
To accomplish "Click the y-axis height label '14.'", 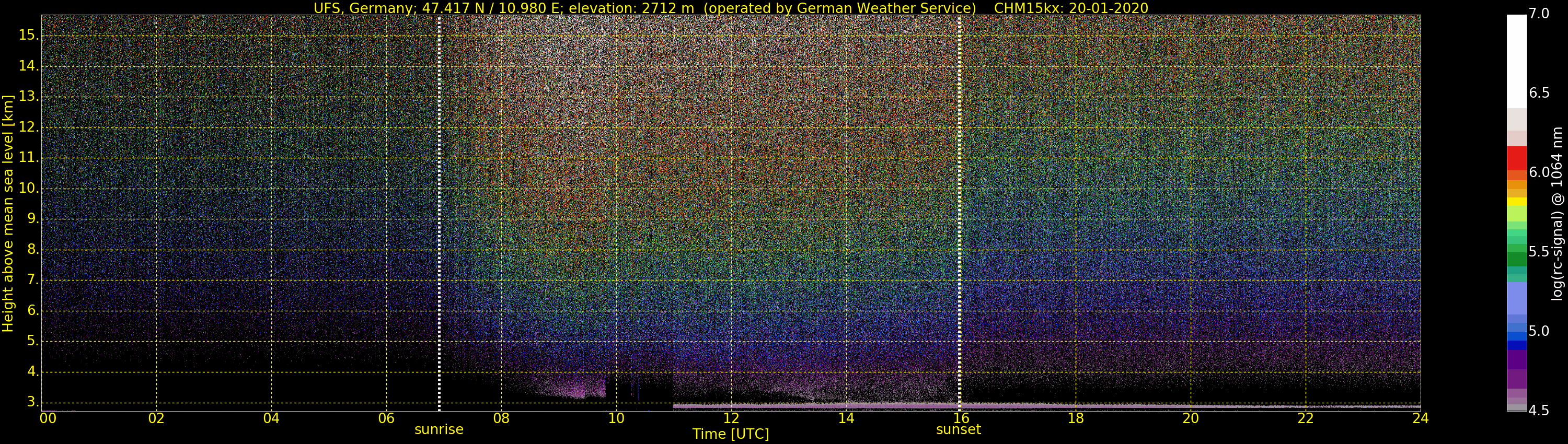I will pyautogui.click(x=29, y=66).
